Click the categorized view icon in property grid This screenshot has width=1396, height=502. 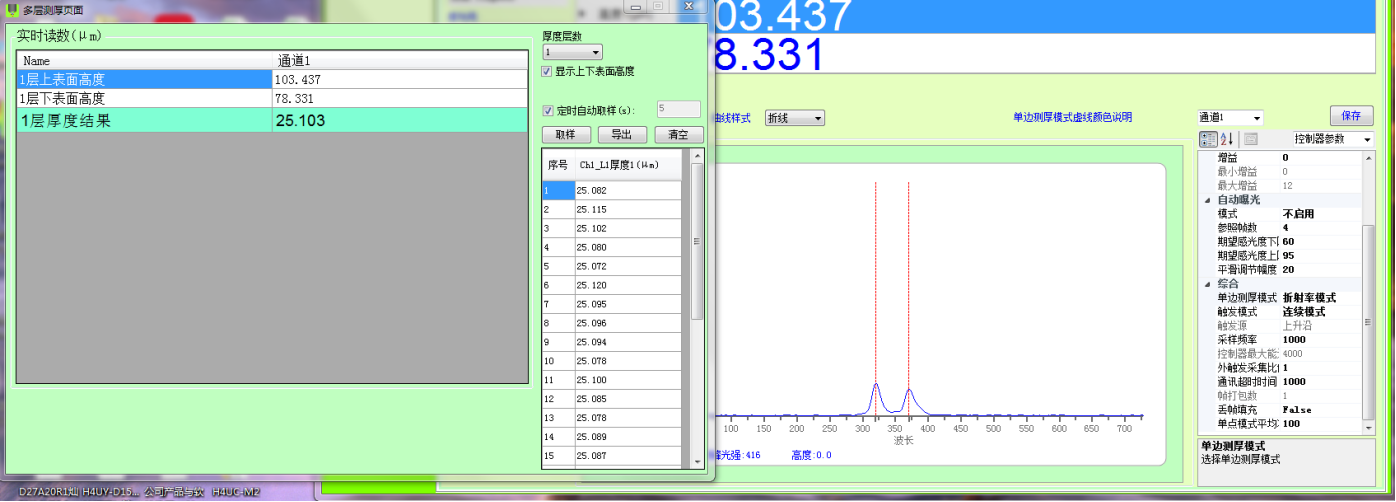[1207, 139]
